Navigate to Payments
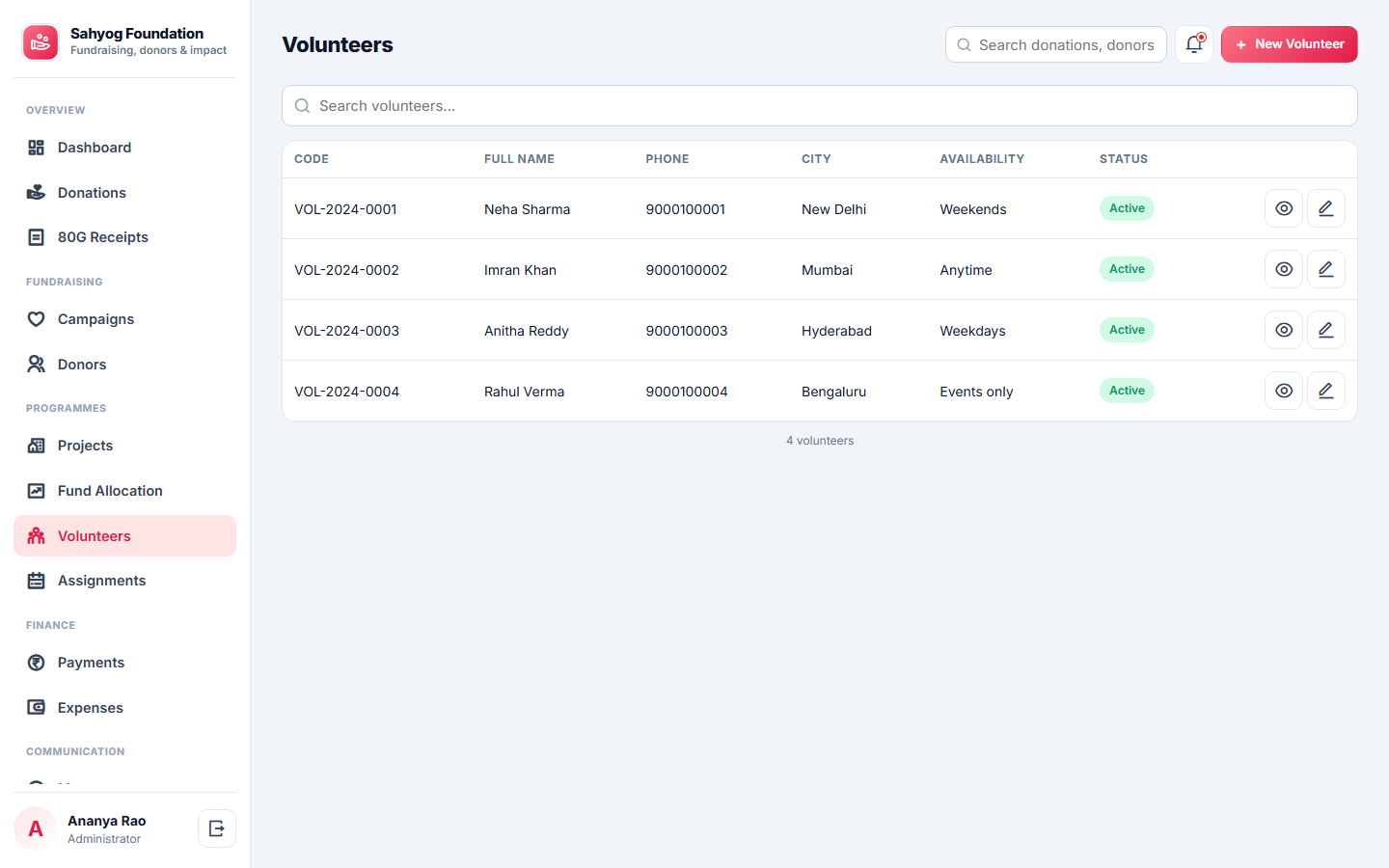Screen dimensions: 1389x868 (124, 663)
